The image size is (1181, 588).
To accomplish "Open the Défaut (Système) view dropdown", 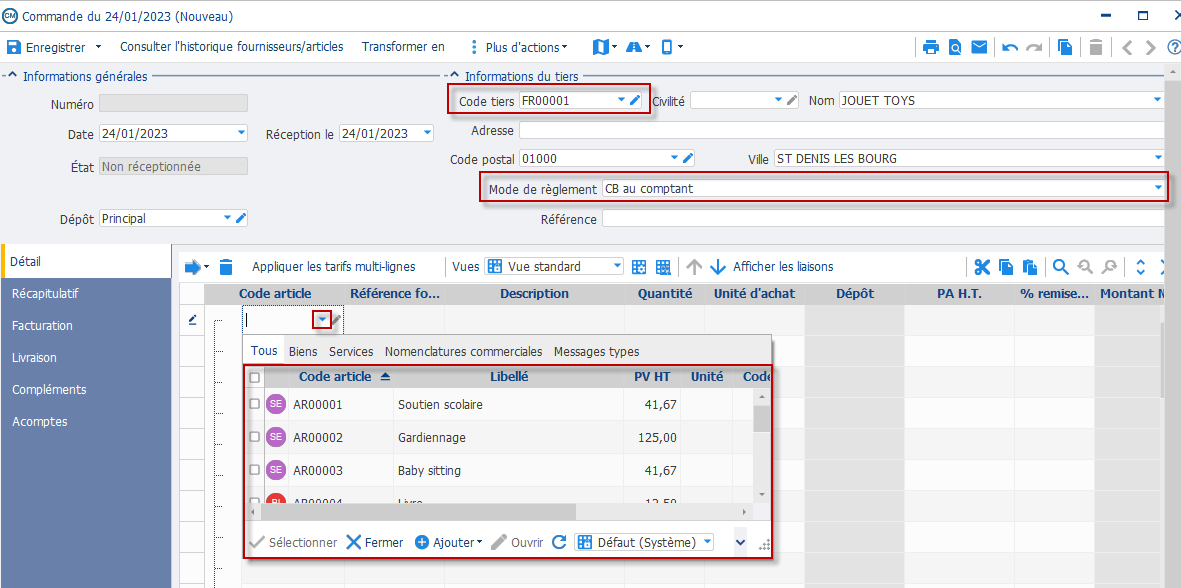I will 706,541.
